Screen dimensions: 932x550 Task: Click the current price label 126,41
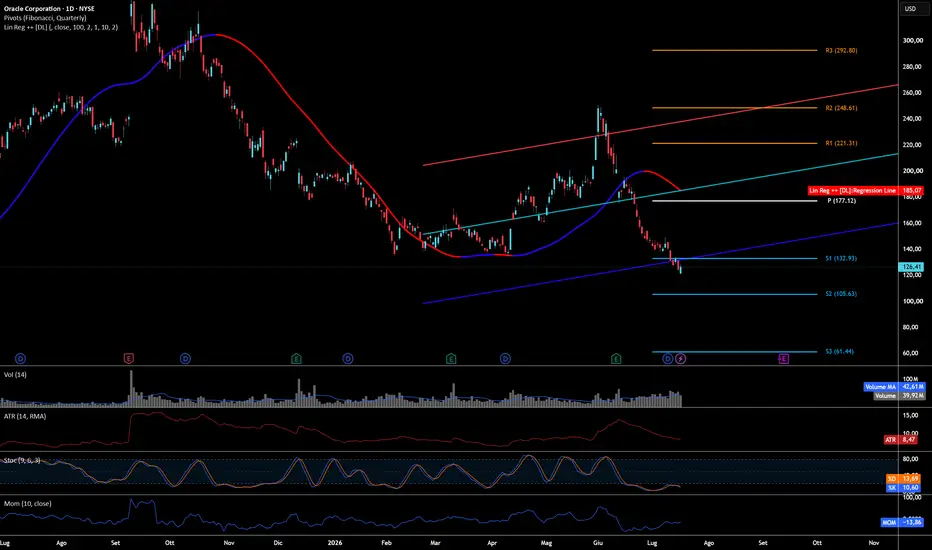click(x=912, y=267)
